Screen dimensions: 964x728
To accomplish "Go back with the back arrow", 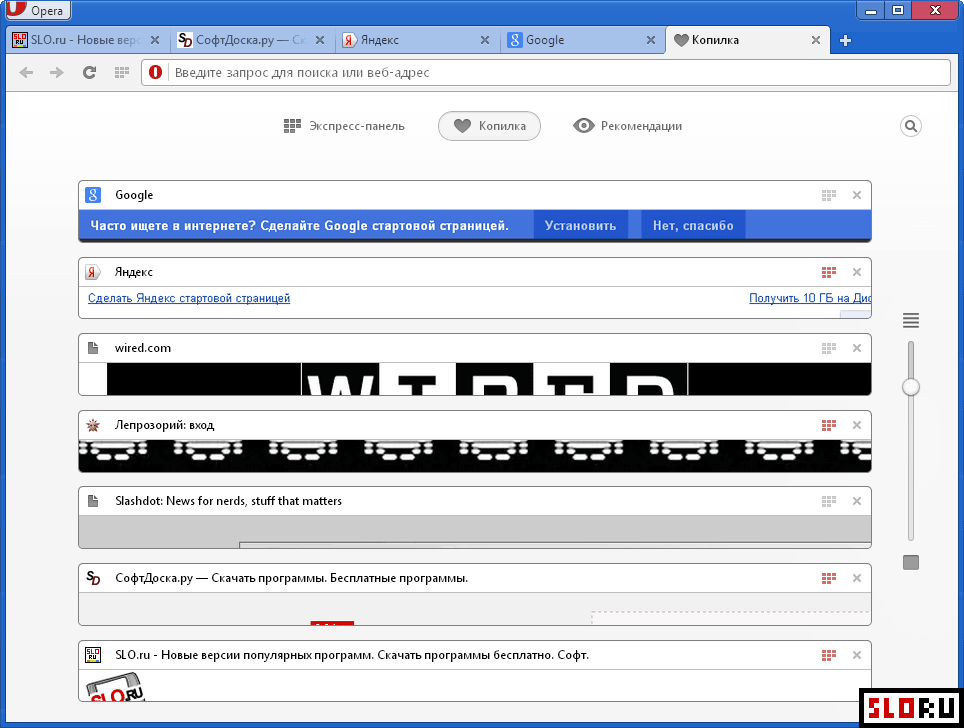I will point(26,73).
